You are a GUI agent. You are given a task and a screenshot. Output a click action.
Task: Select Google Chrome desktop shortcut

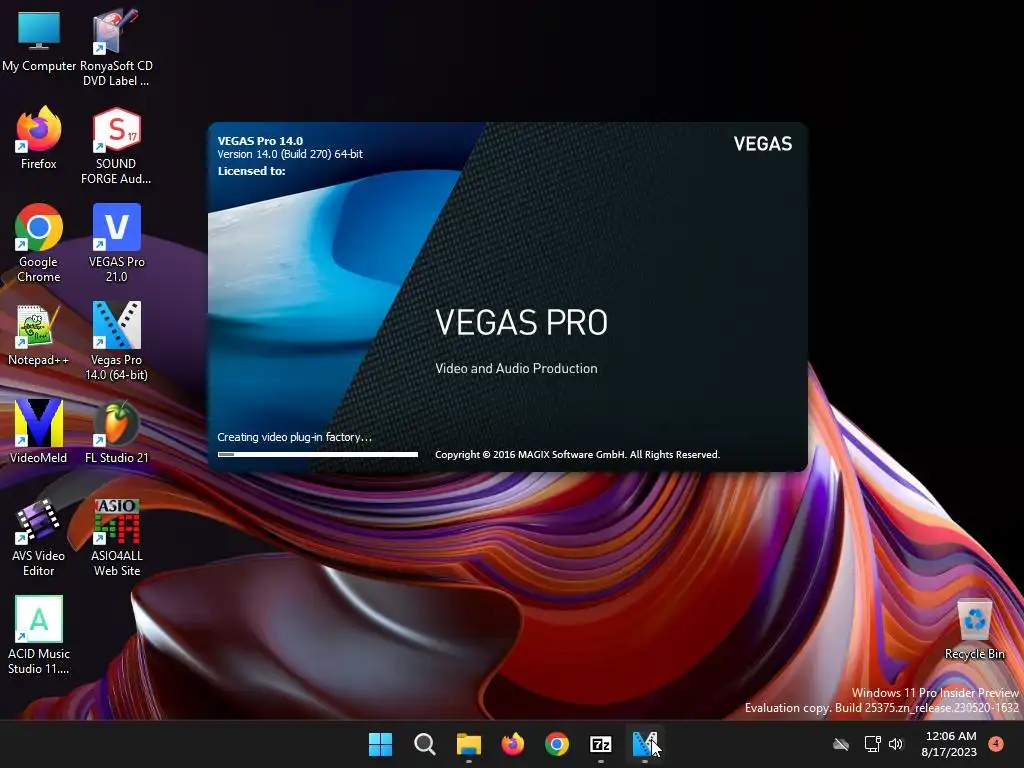click(39, 243)
